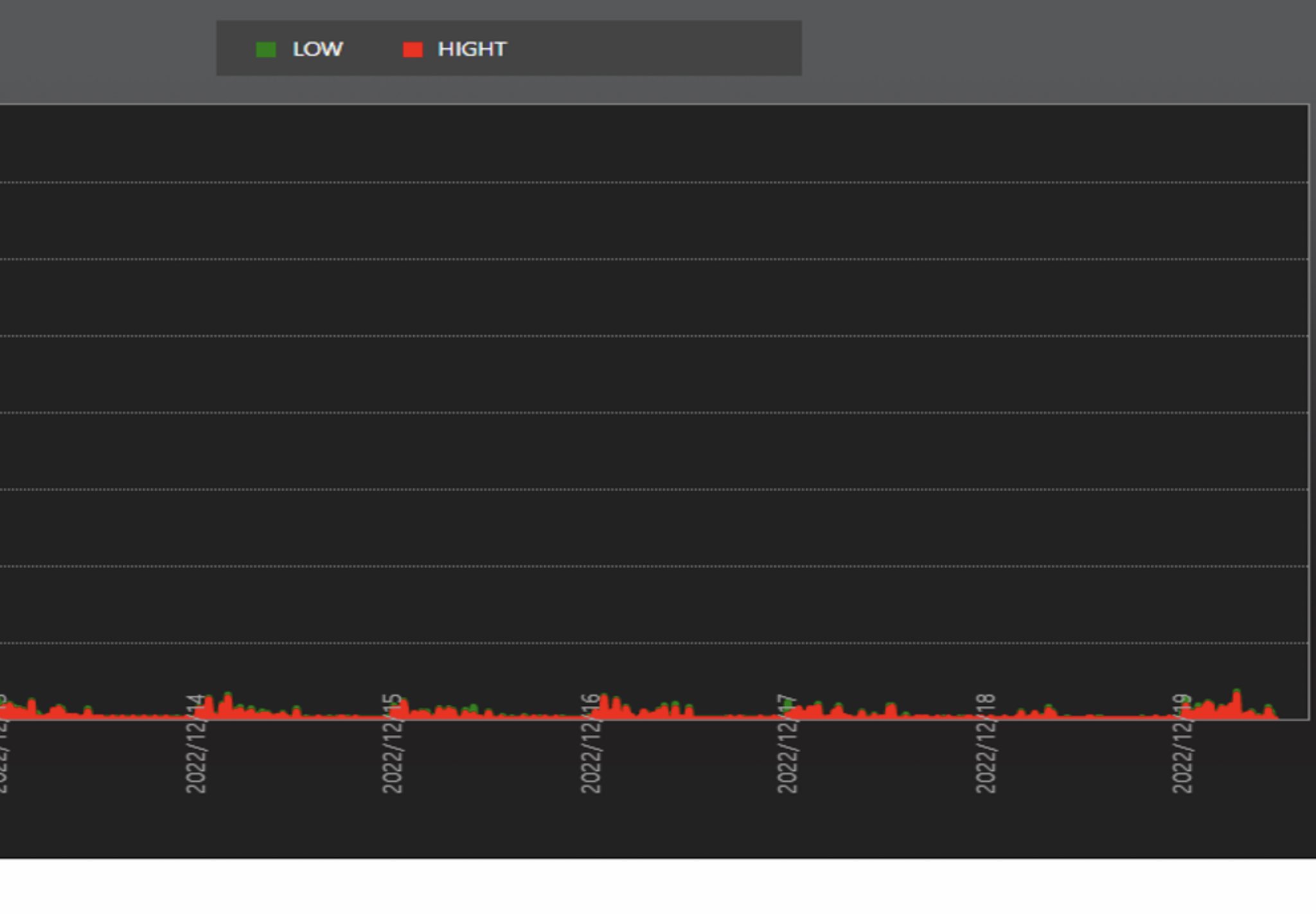1316x914 pixels.
Task: Toggle the HIGHT series legend entry
Action: pyautogui.click(x=455, y=49)
